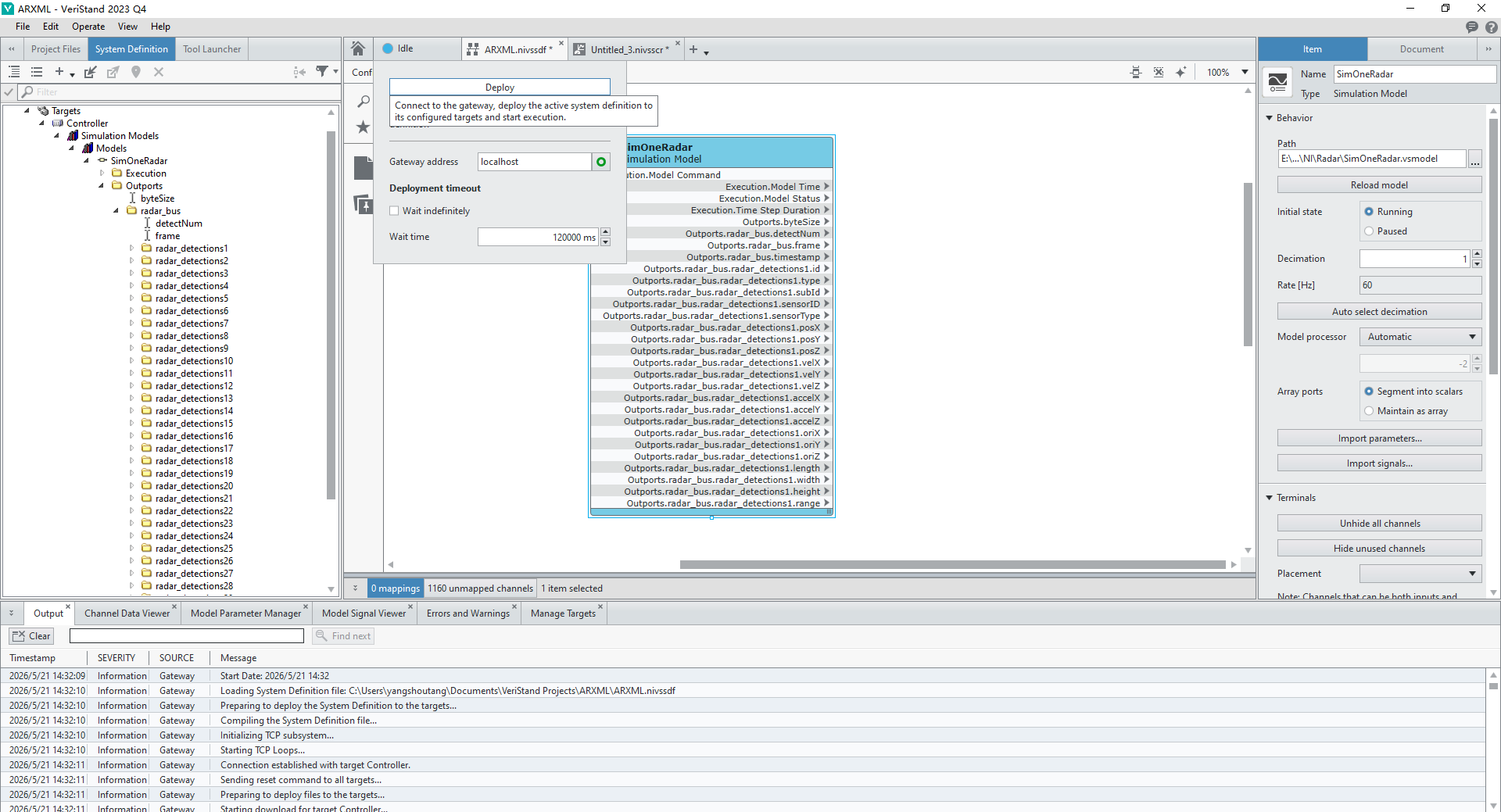Open the Operate menu
The height and width of the screenshot is (812, 1501).
[x=88, y=27]
